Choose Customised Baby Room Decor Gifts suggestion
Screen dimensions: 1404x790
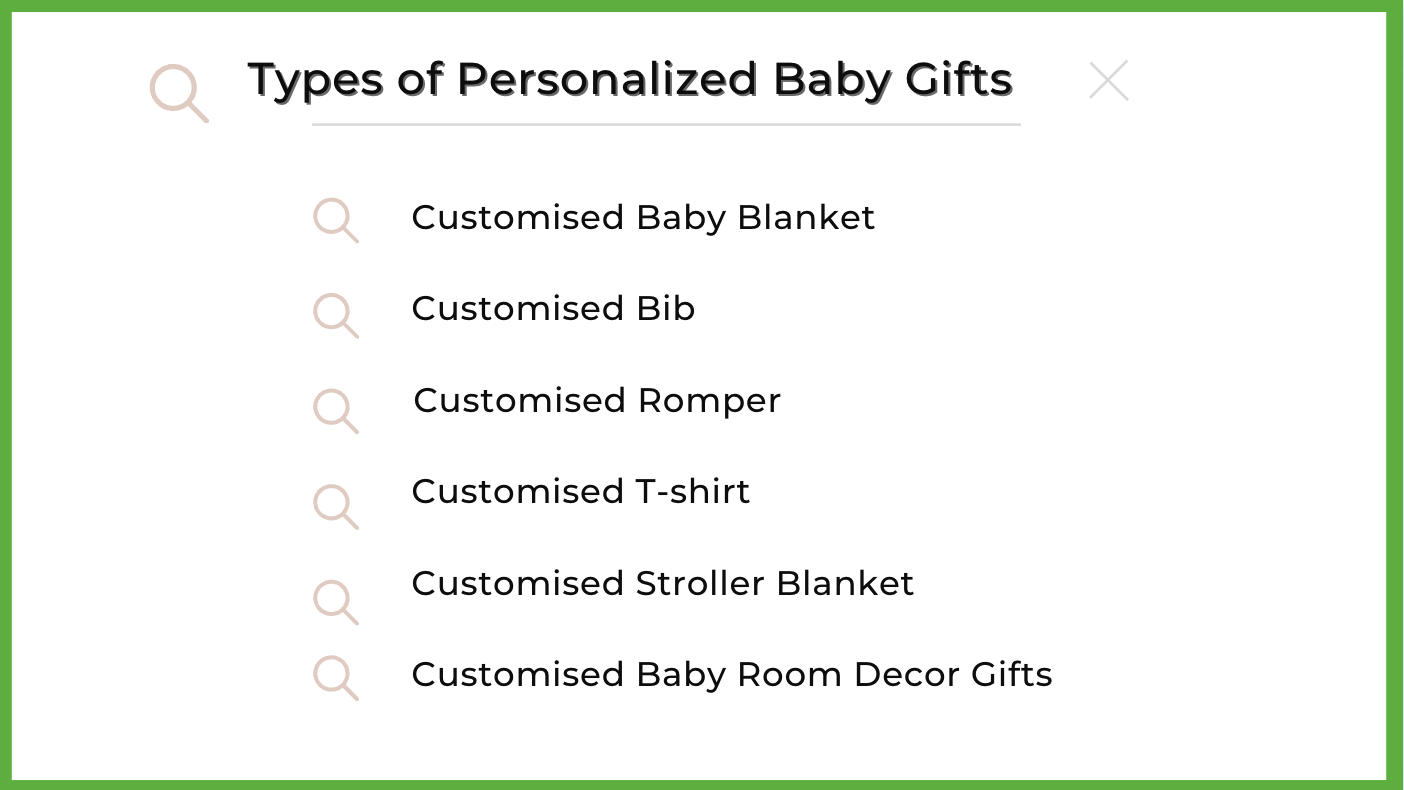(732, 675)
